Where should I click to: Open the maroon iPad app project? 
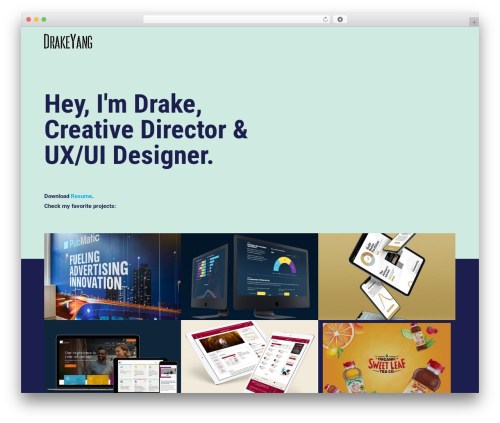click(x=250, y=357)
